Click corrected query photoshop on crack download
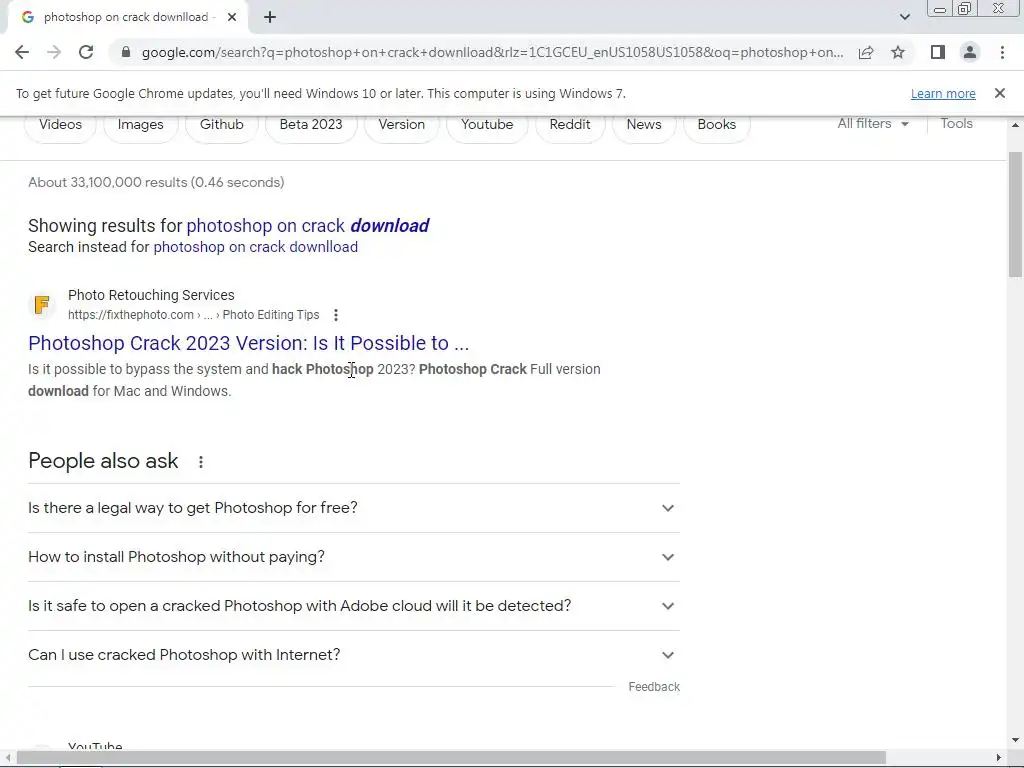 point(308,226)
